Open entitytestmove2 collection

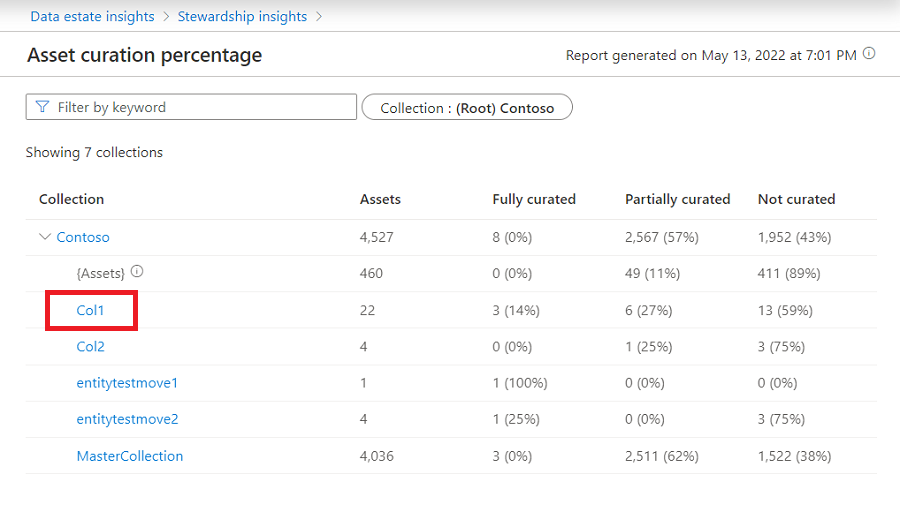click(x=127, y=419)
